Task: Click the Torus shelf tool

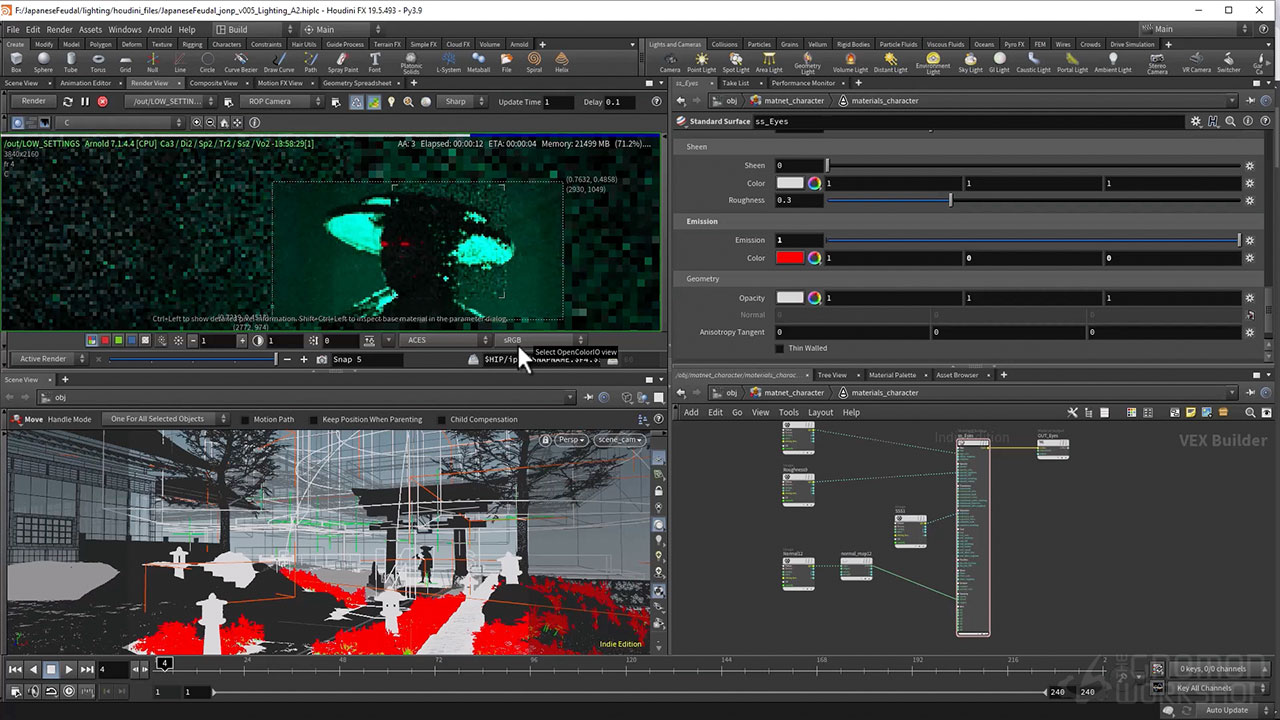Action: tap(98, 62)
